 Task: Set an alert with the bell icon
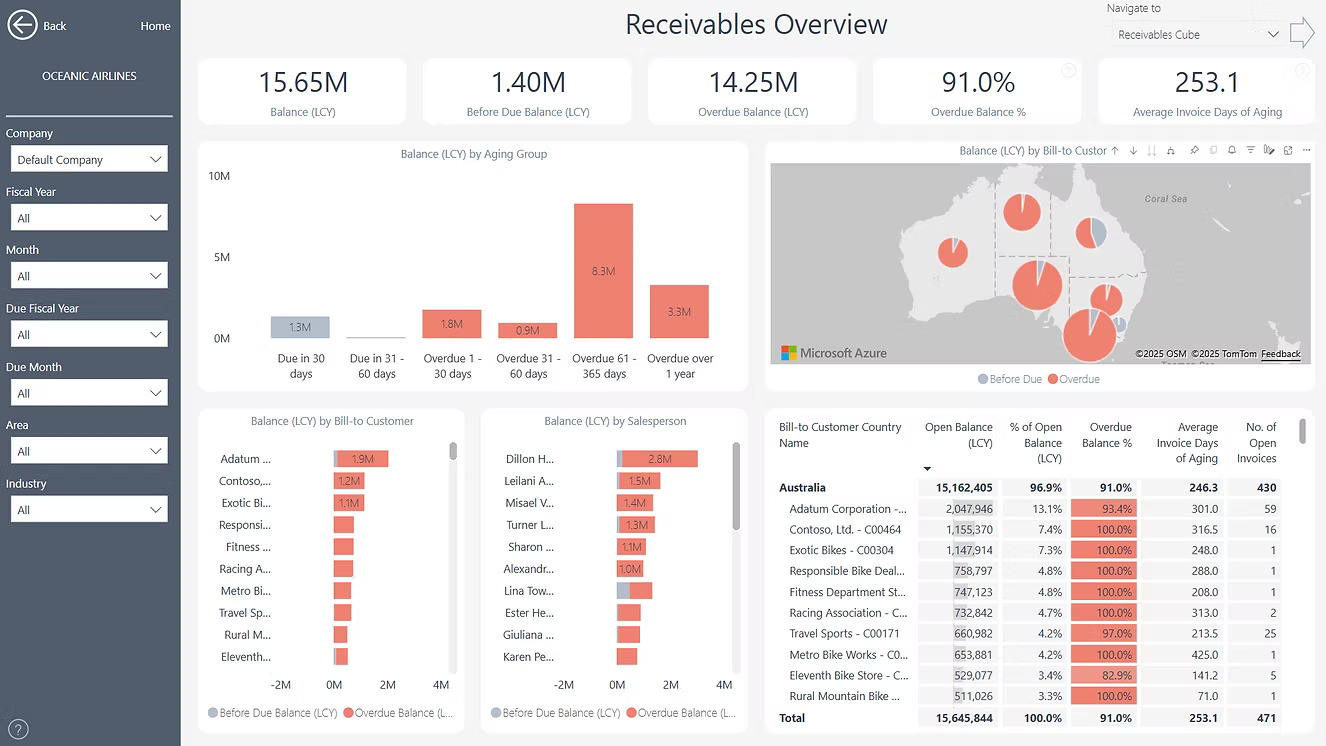pos(1232,151)
